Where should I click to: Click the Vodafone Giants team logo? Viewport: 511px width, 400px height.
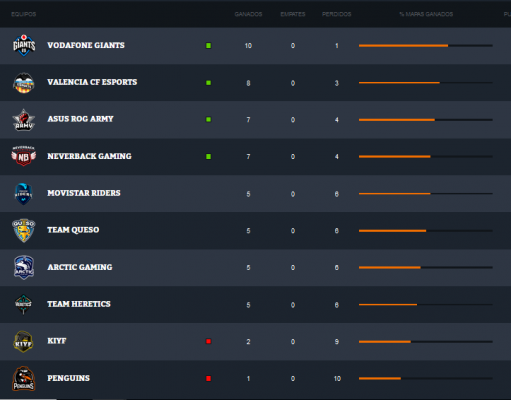tap(24, 45)
